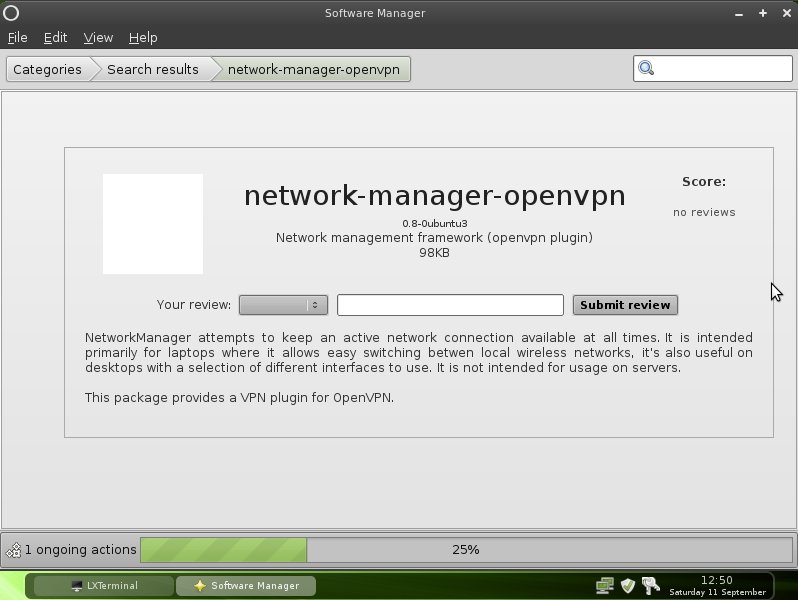The width and height of the screenshot is (798, 600).
Task: Maximize the Software Manager window
Action: (x=762, y=13)
